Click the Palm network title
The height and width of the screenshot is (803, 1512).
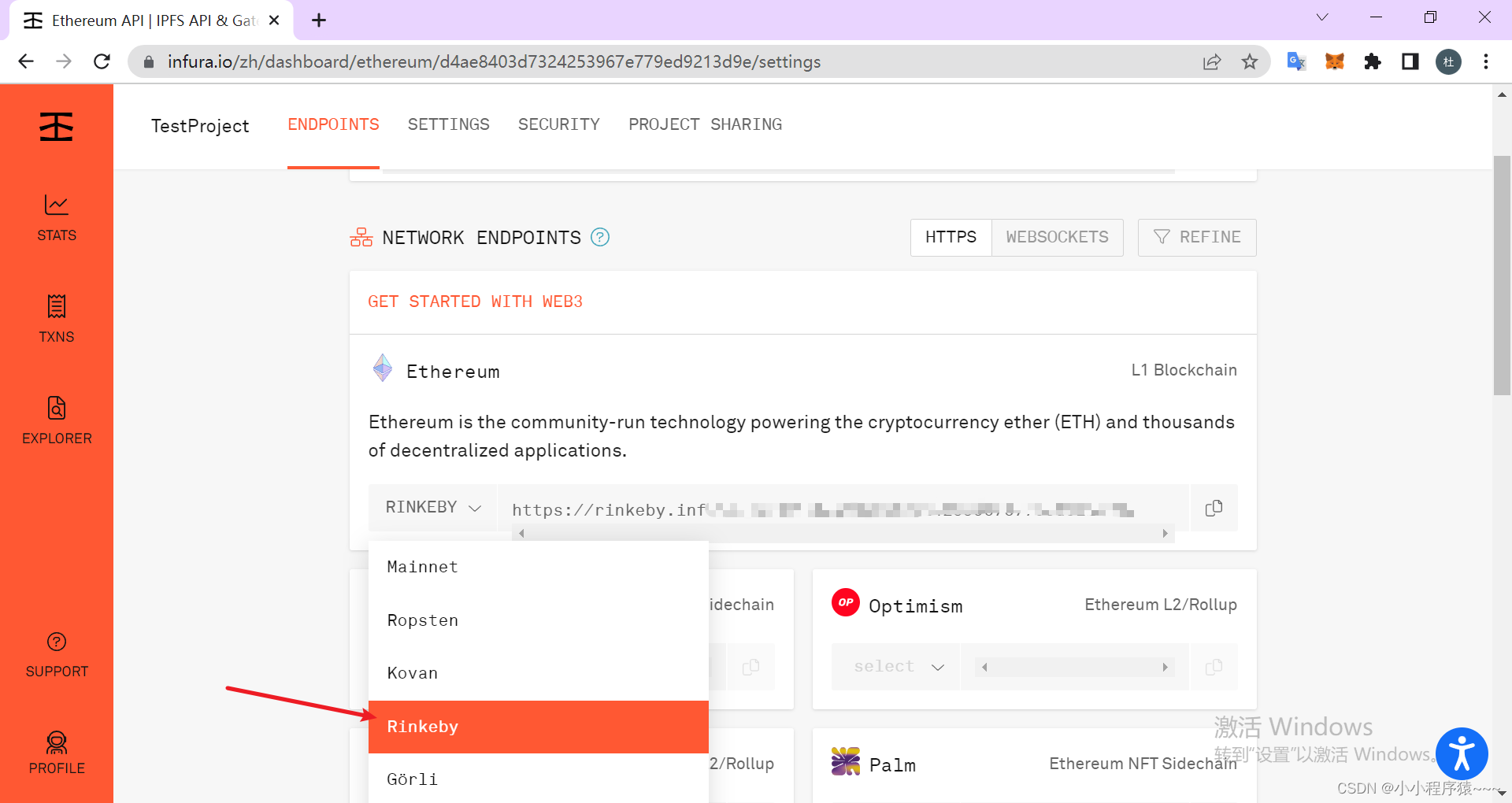(x=892, y=765)
